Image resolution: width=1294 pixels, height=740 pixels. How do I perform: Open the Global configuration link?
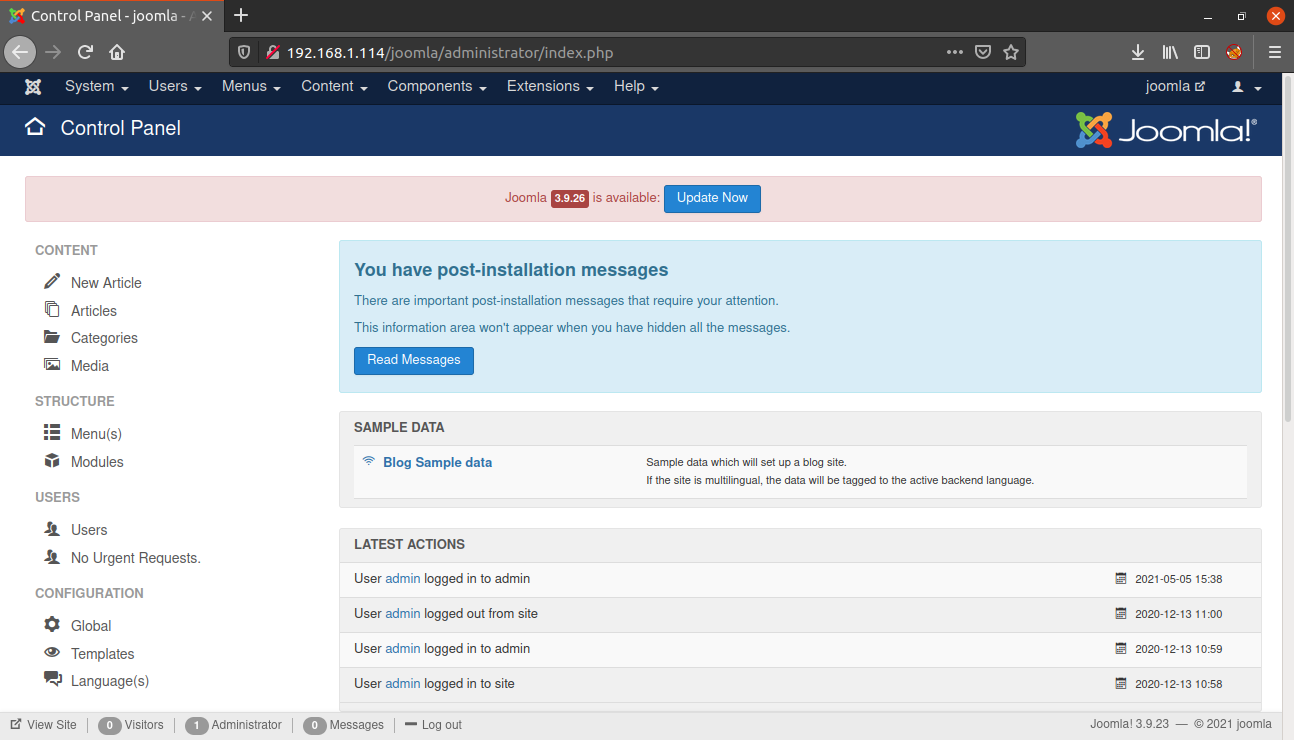pyautogui.click(x=91, y=626)
